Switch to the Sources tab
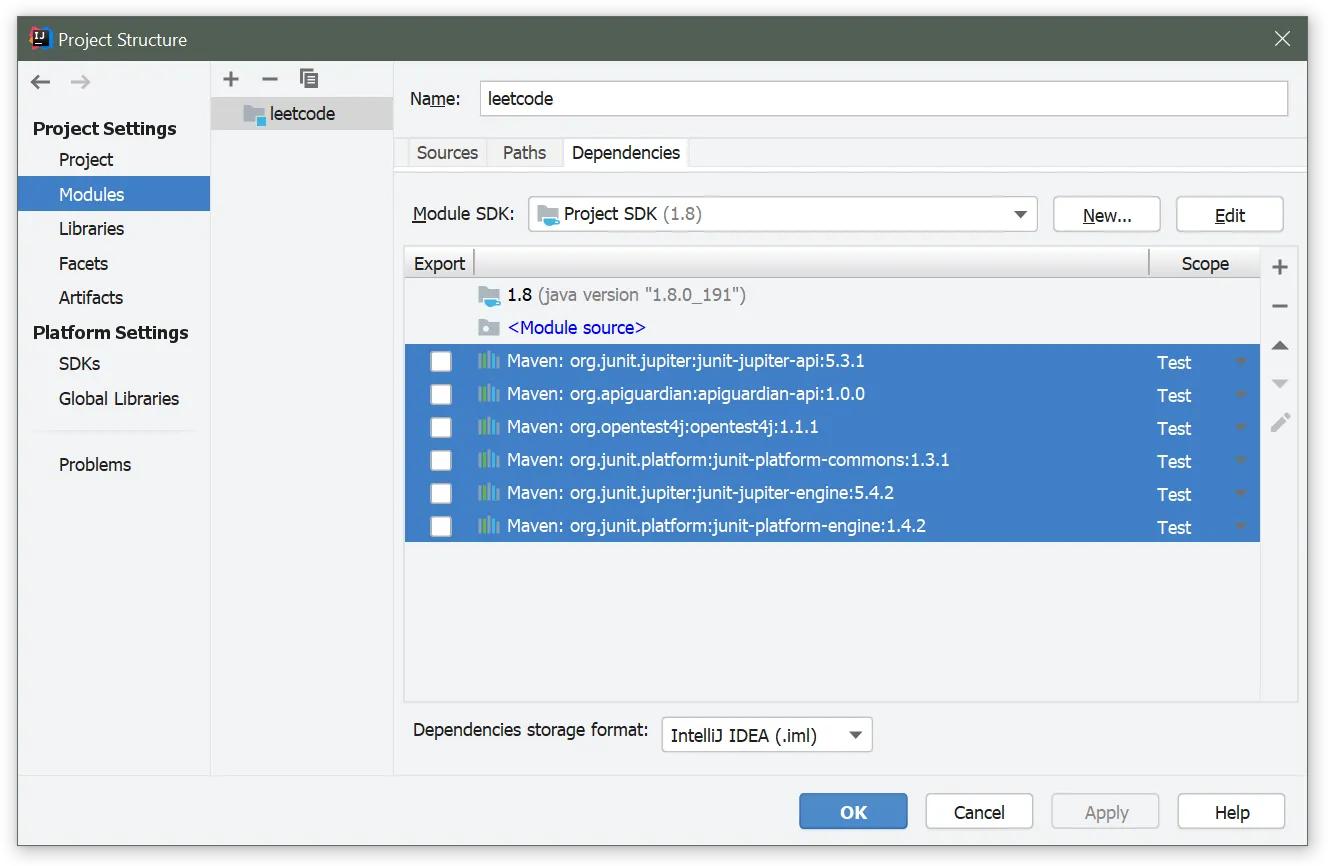Image resolution: width=1328 pixels, height=866 pixels. pos(447,152)
